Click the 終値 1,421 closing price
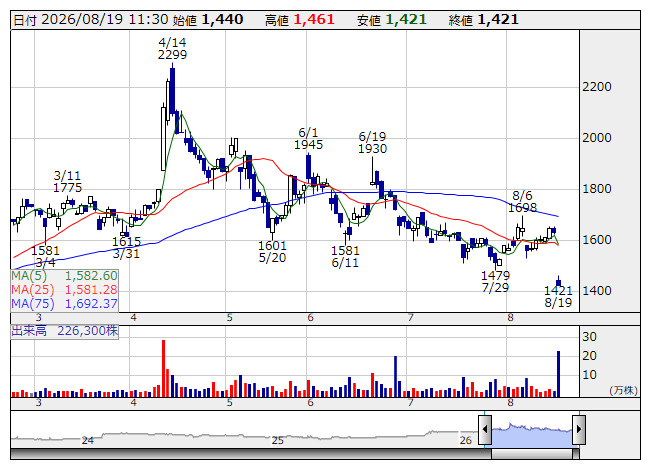The image size is (653, 470). pyautogui.click(x=484, y=20)
